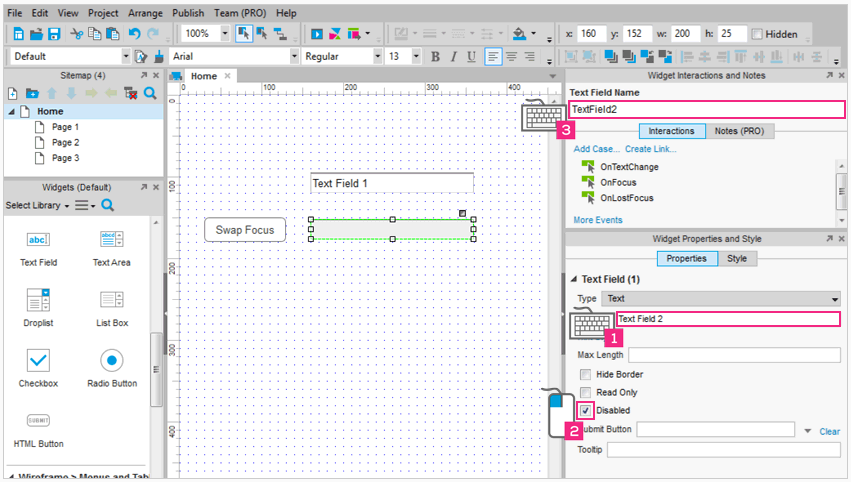Click the More Events link

[597, 220]
